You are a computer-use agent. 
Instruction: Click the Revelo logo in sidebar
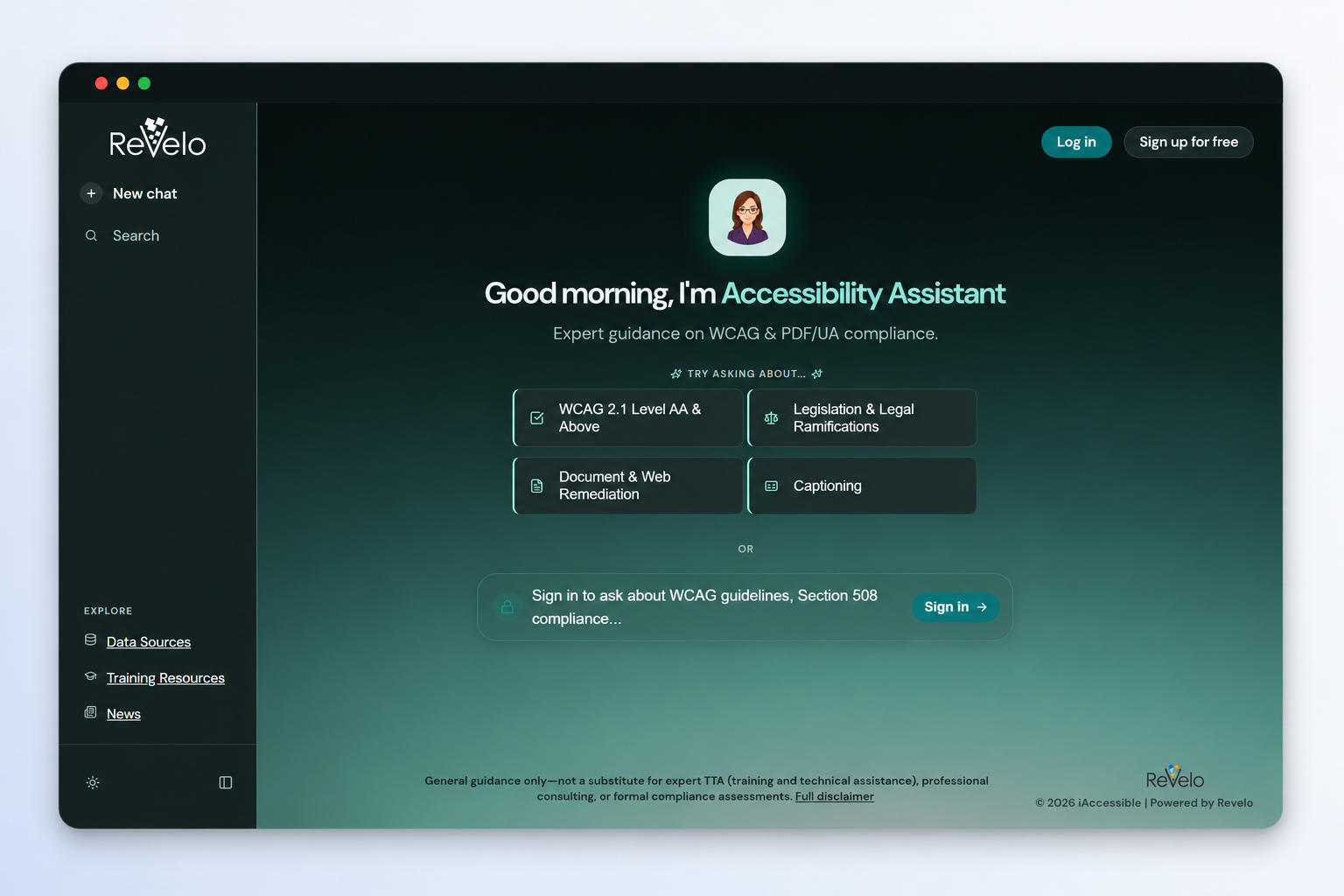point(157,138)
